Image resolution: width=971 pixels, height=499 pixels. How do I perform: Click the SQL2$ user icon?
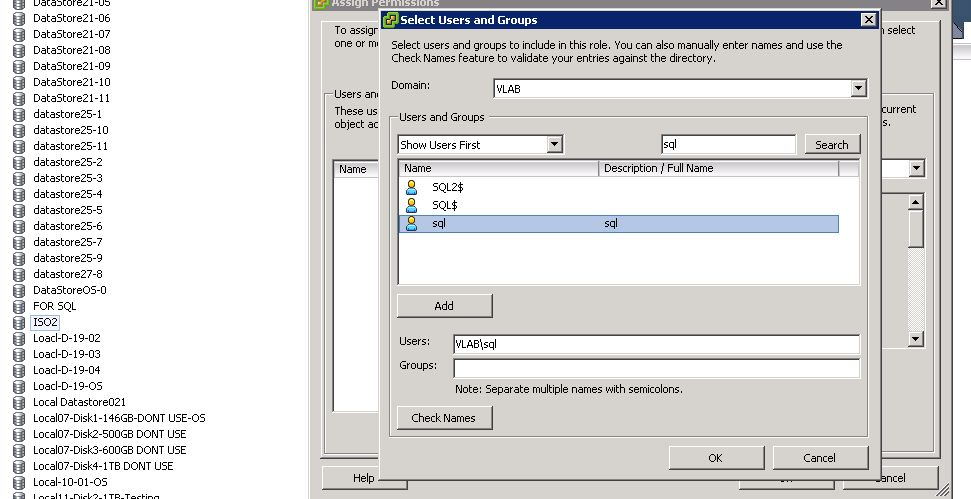[x=411, y=187]
